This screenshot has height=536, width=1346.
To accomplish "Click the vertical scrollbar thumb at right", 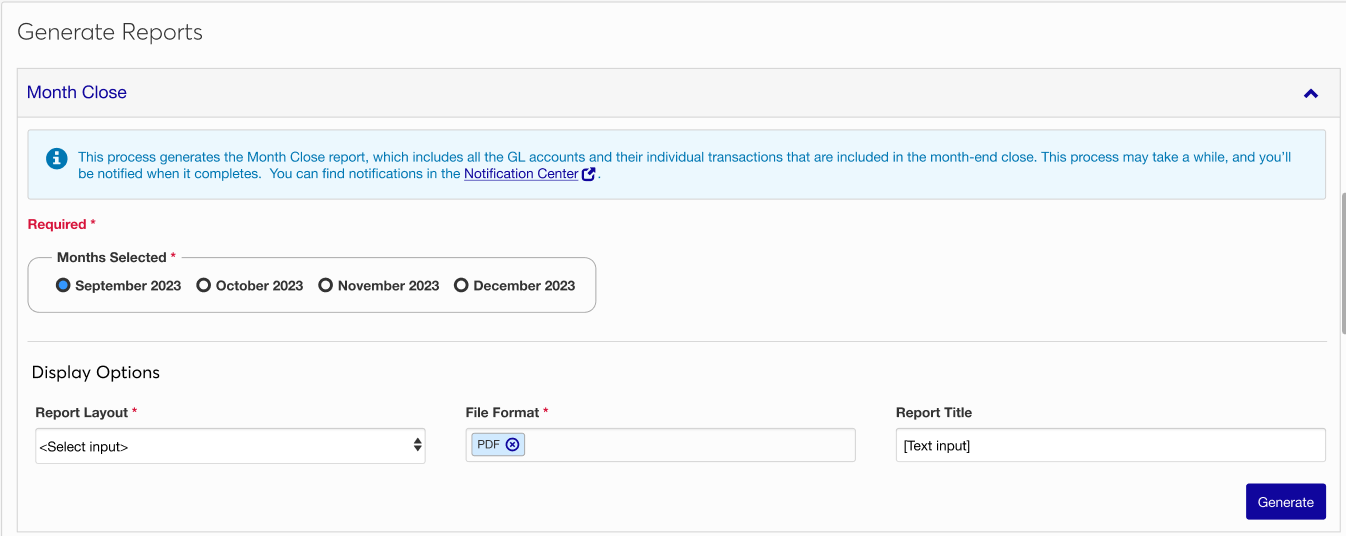I will pos(1342,260).
